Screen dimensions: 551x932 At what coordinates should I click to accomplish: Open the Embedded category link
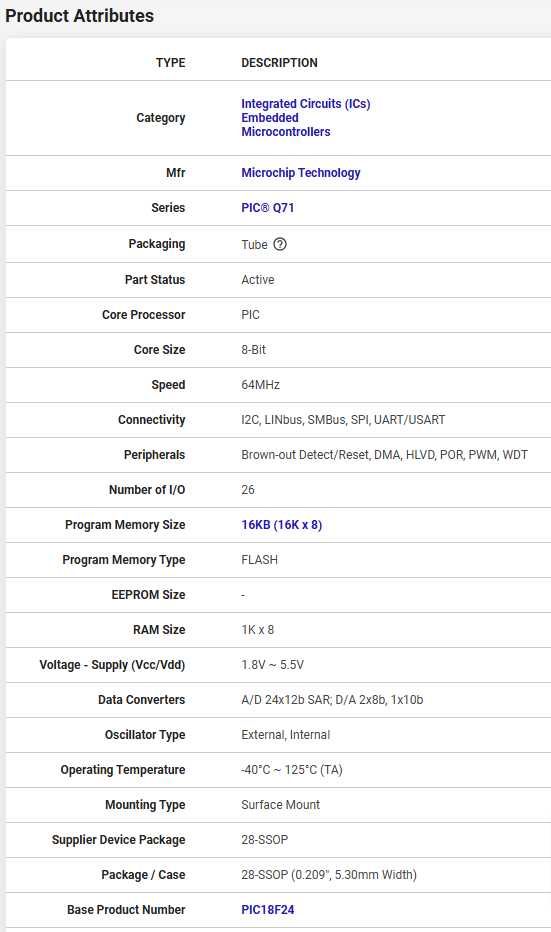click(x=270, y=118)
